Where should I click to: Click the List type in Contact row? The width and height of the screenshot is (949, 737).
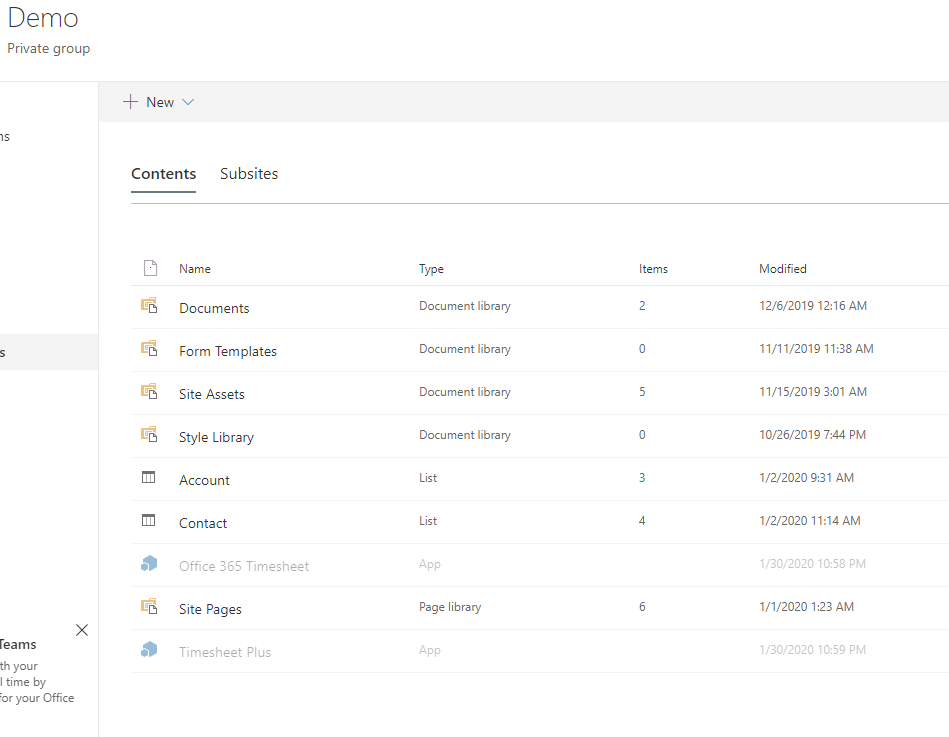pyautogui.click(x=428, y=520)
